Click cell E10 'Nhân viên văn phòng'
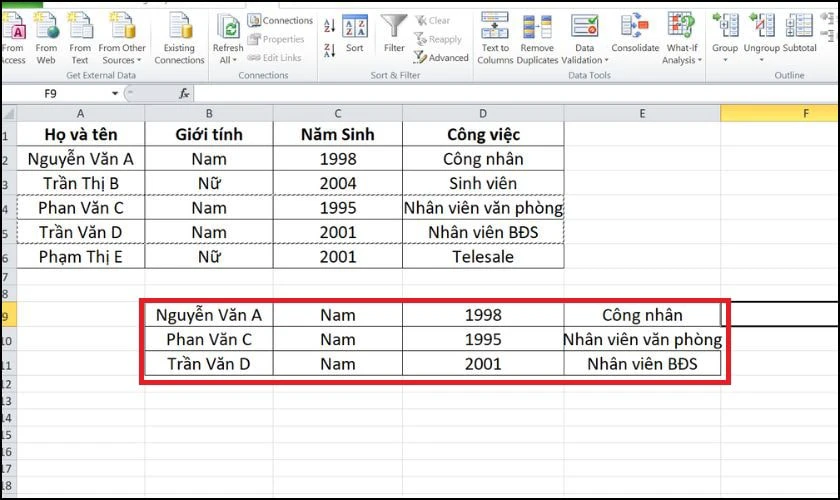Screen dimensions: 840x500 click(642, 339)
